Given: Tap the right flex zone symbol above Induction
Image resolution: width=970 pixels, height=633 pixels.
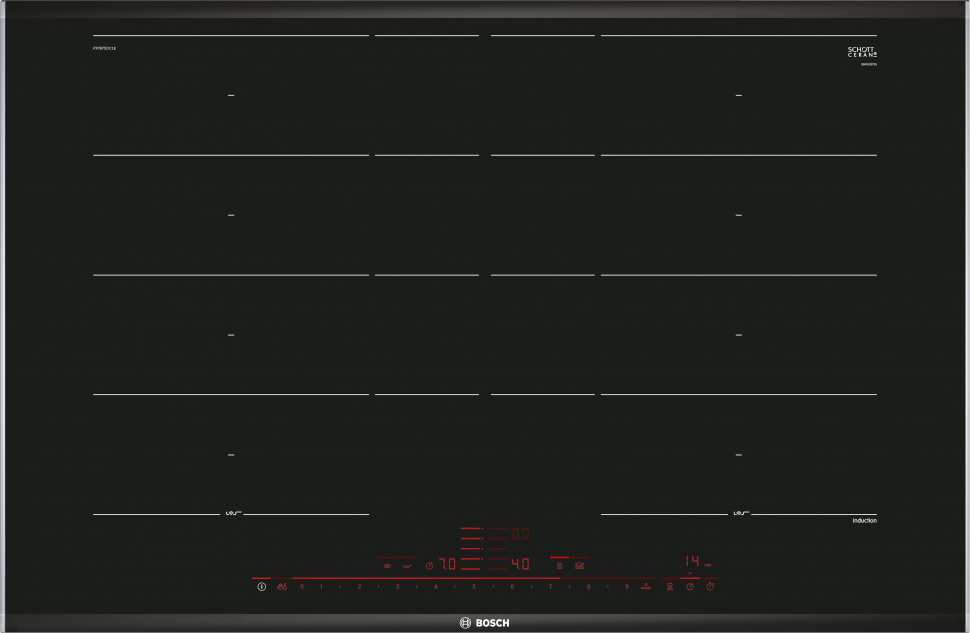Looking at the screenshot, I should coord(739,514).
